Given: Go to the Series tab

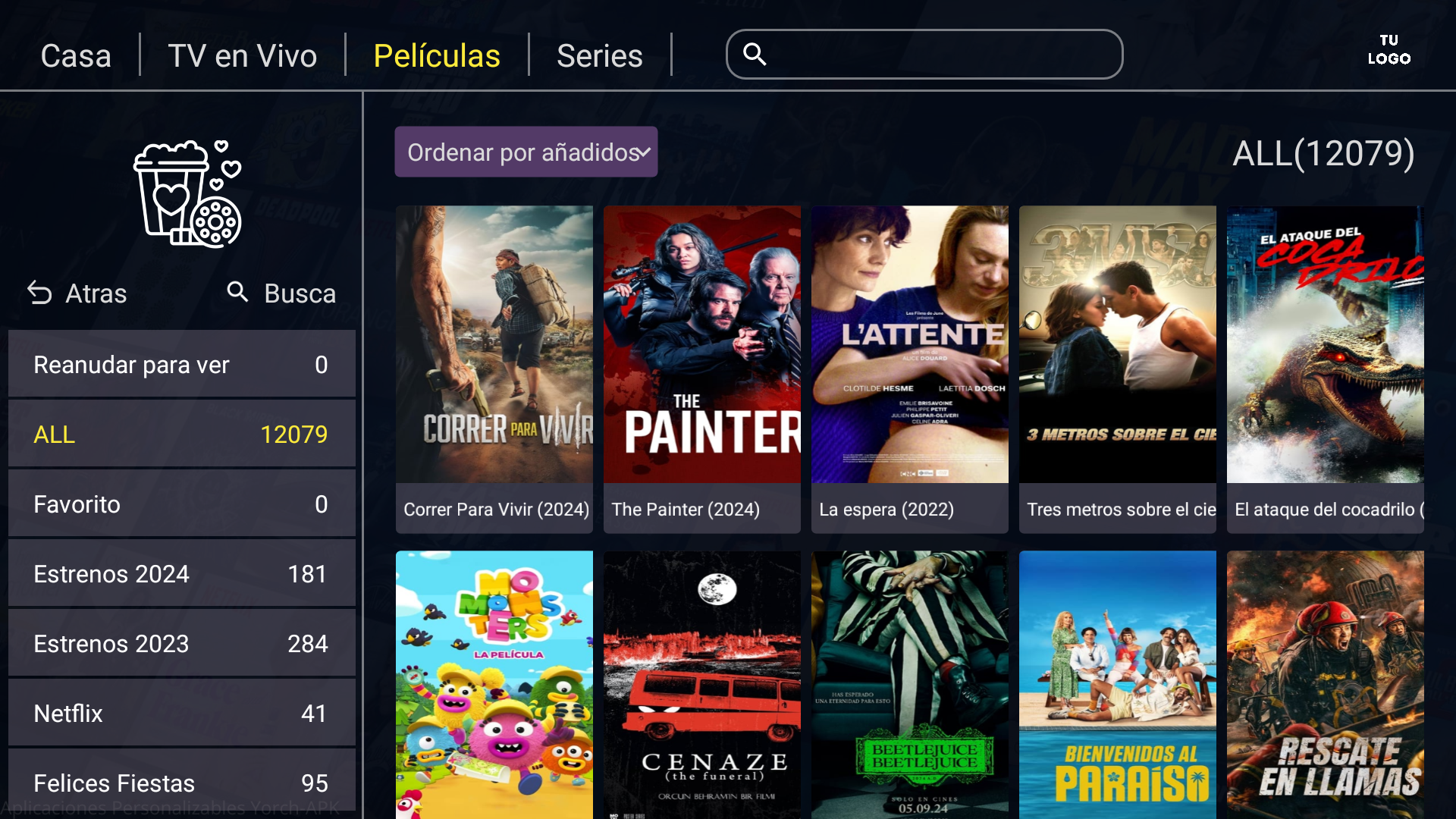Looking at the screenshot, I should pyautogui.click(x=599, y=55).
